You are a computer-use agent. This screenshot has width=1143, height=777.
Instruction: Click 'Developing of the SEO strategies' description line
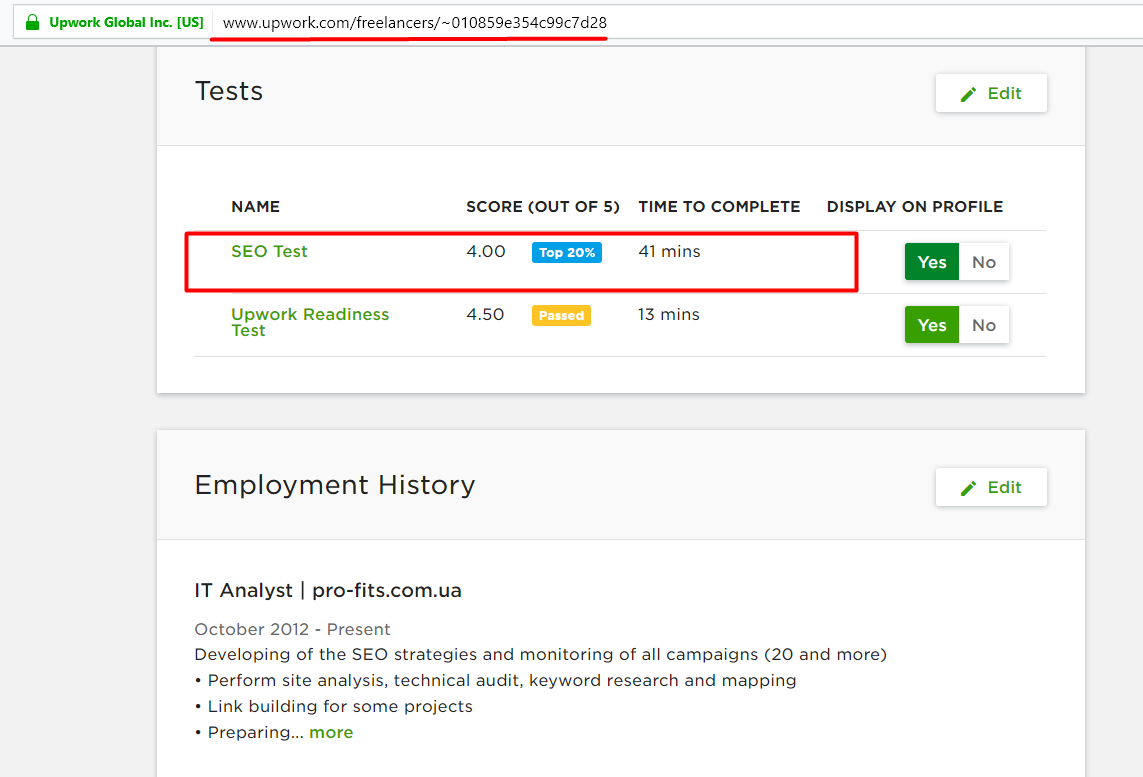pos(541,655)
